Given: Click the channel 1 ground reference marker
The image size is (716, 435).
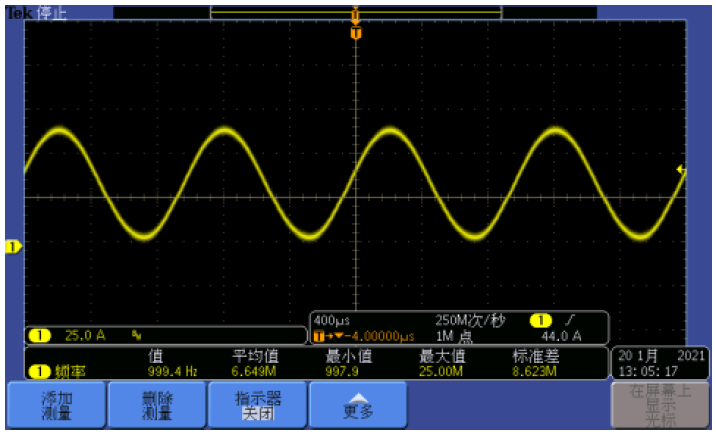Looking at the screenshot, I should (13, 246).
